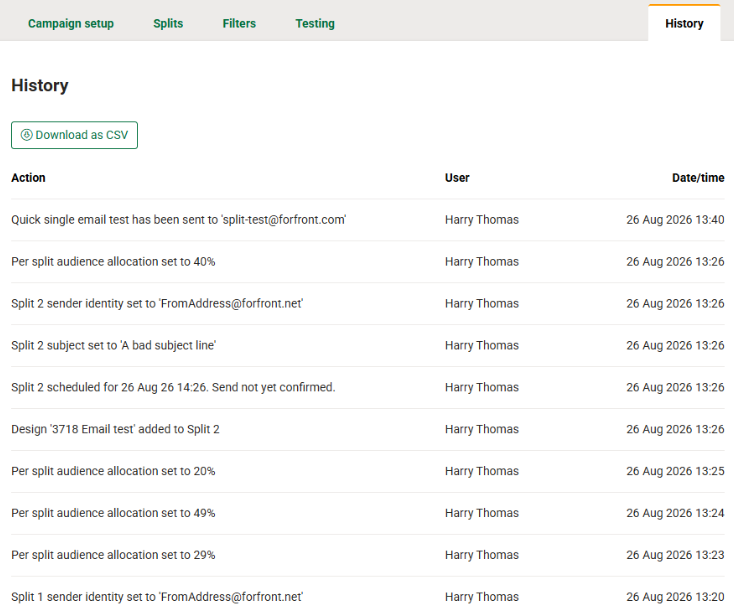This screenshot has height=608, width=734.
Task: Click 'Split 1 sender identity set to' entry
Action: click(x=157, y=597)
